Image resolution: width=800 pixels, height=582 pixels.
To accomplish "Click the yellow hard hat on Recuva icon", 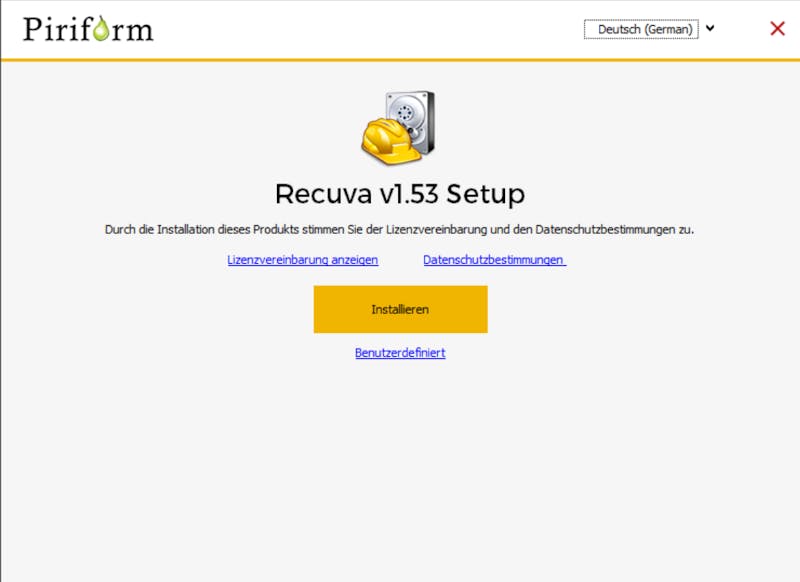I will pyautogui.click(x=390, y=142).
